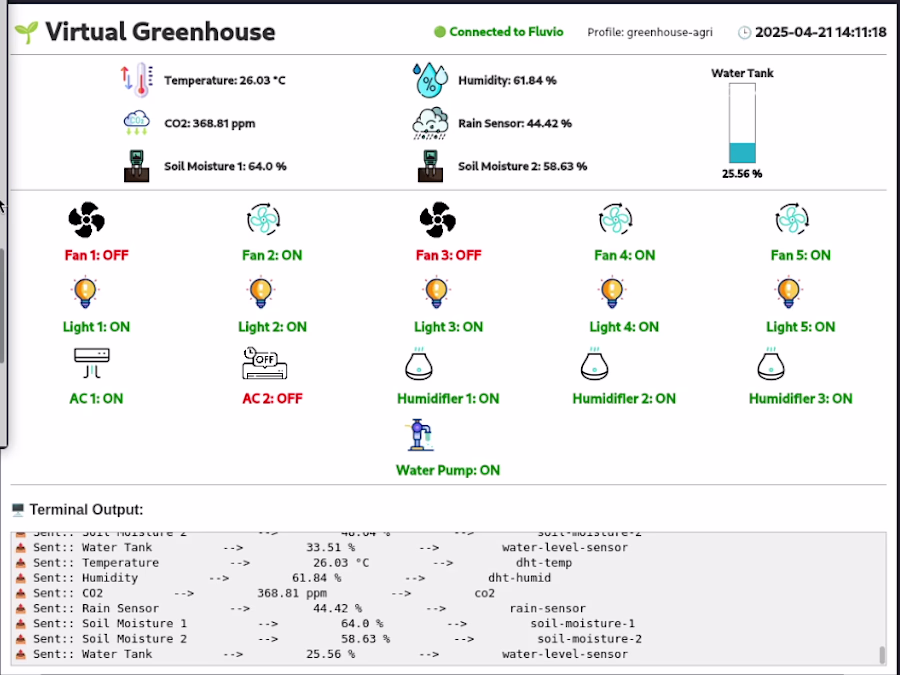Click the Humidifier 2: ON label
The width and height of the screenshot is (900, 675).
tap(624, 399)
